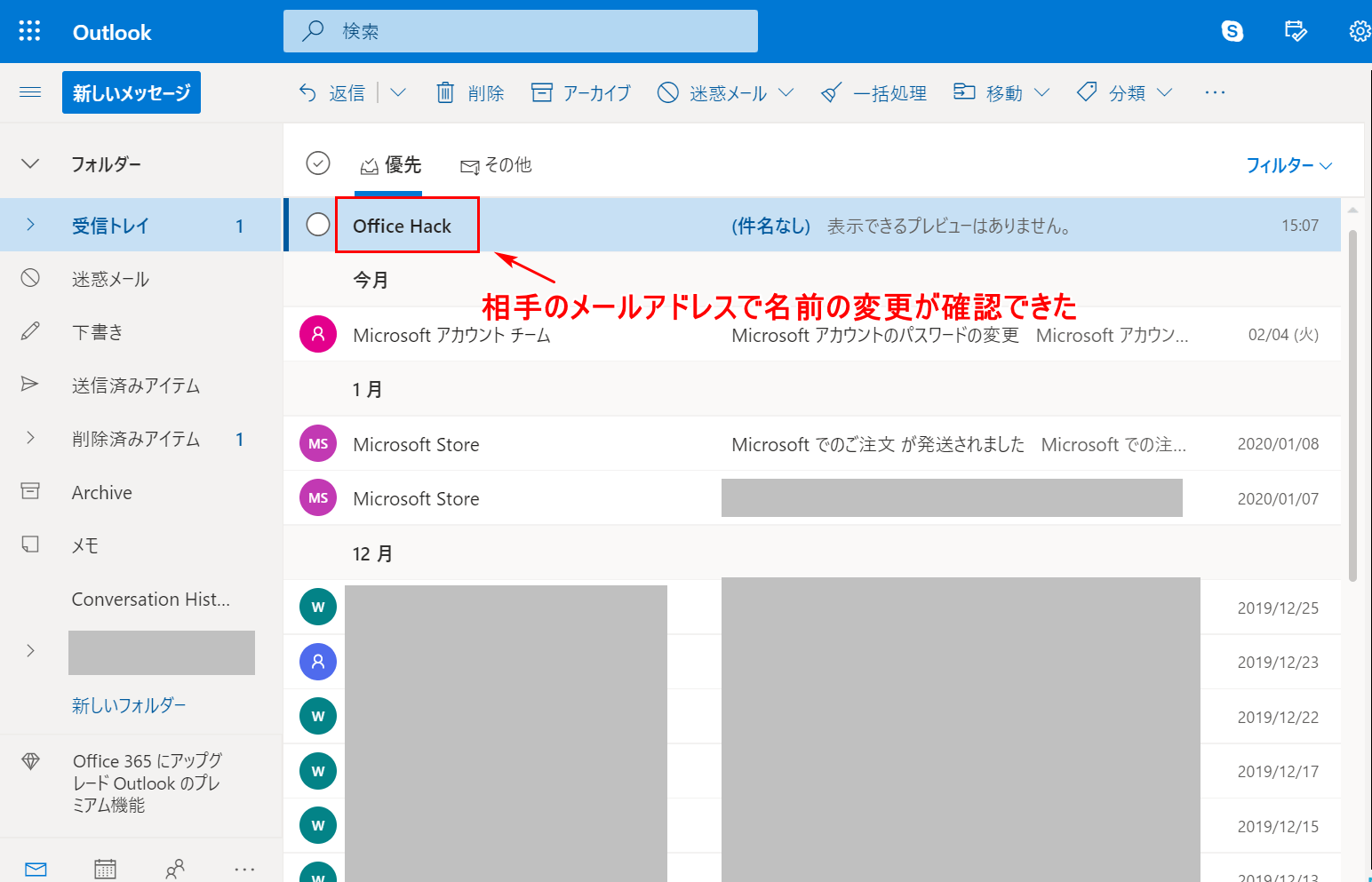The image size is (1372, 882).
Task: Create a folder via 新しいフォルダー link
Action: coord(128,705)
